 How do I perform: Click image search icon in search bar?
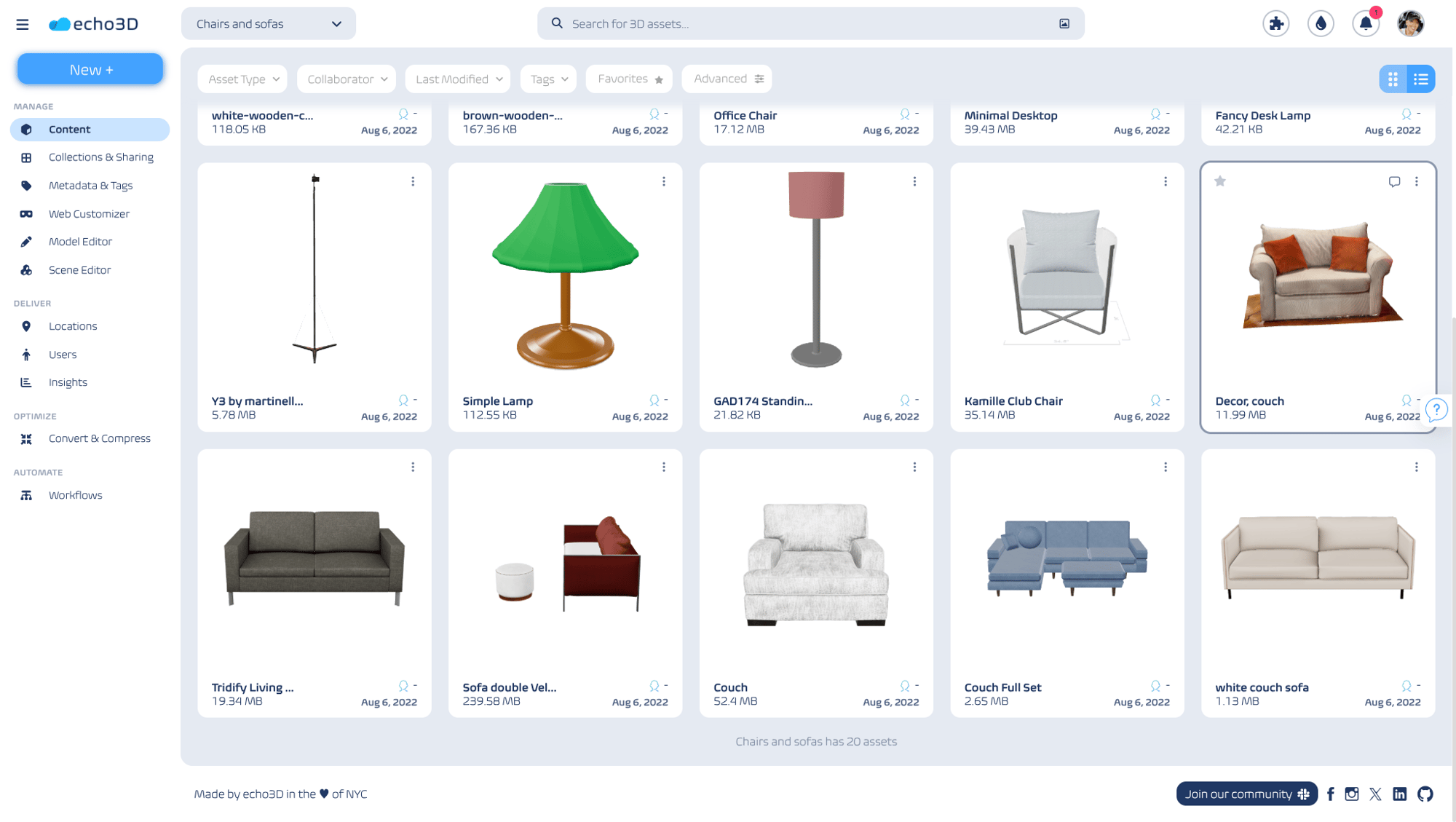pos(1064,23)
